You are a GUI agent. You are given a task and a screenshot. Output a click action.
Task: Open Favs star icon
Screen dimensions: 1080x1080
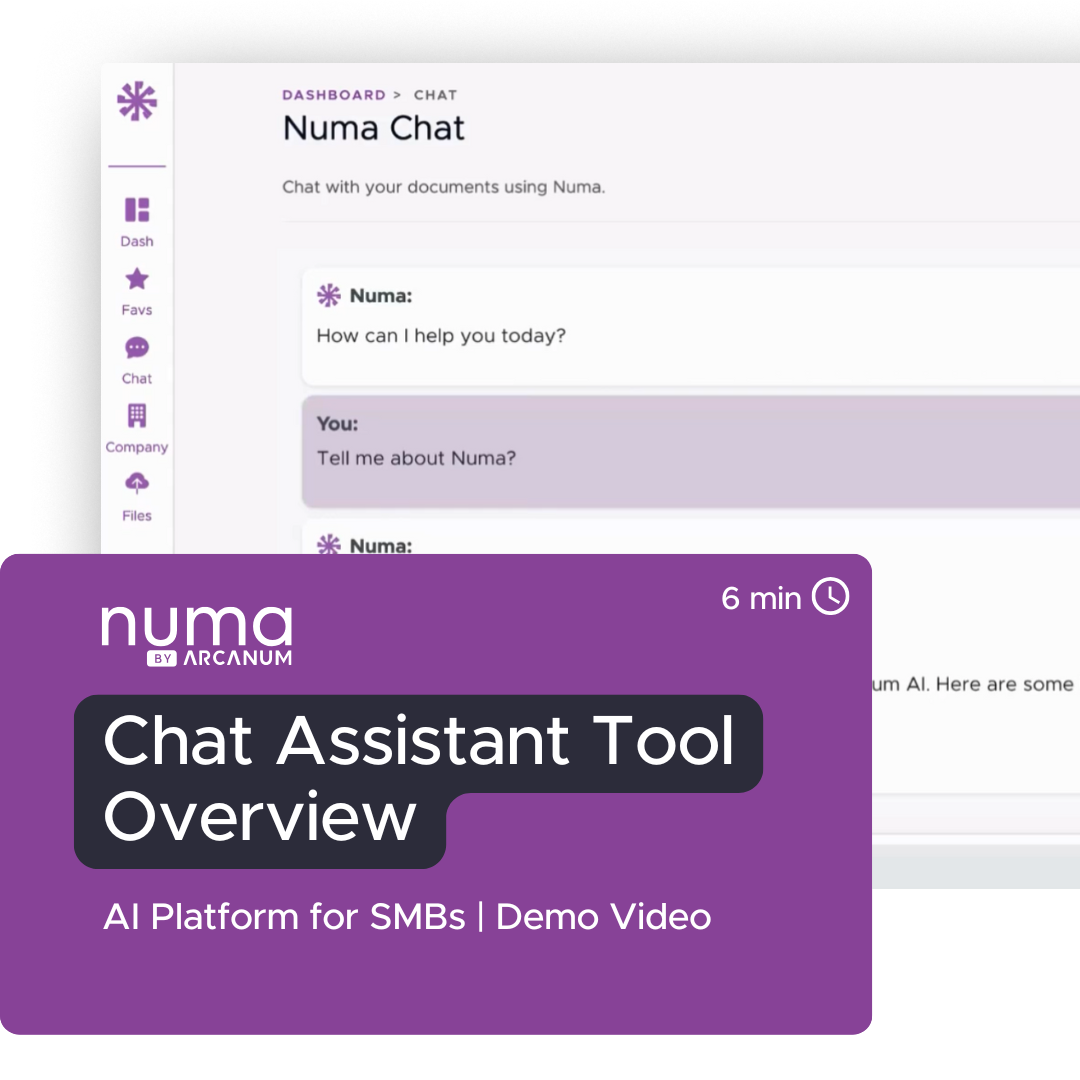pyautogui.click(x=137, y=279)
